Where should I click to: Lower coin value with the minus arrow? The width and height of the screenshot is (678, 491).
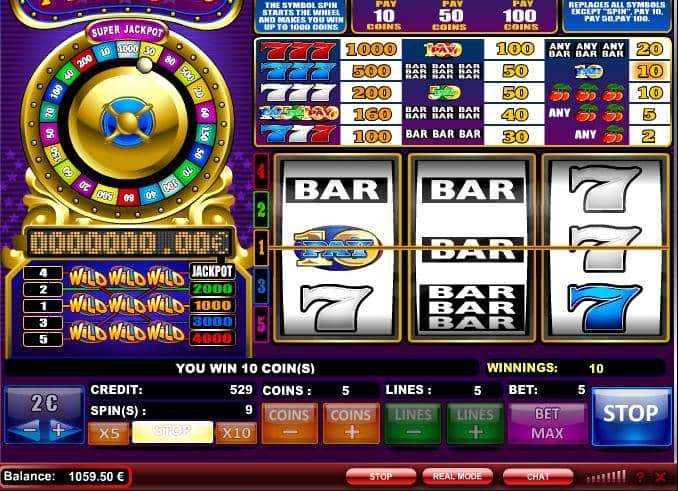coord(27,430)
